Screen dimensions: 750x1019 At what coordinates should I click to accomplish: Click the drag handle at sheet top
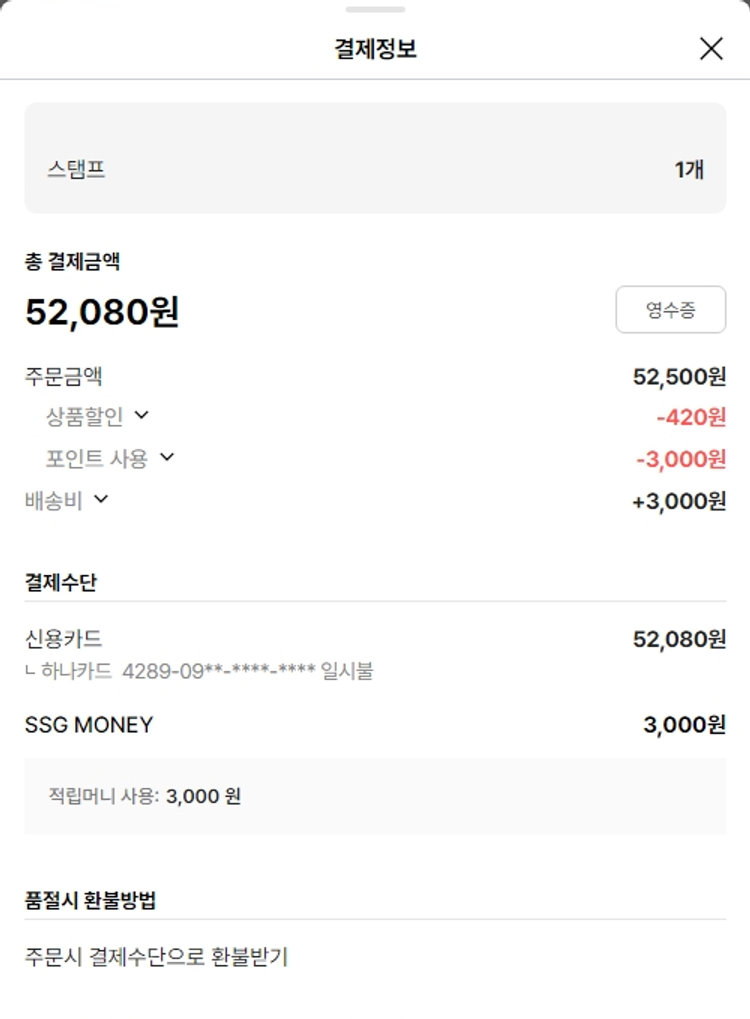coord(375,9)
